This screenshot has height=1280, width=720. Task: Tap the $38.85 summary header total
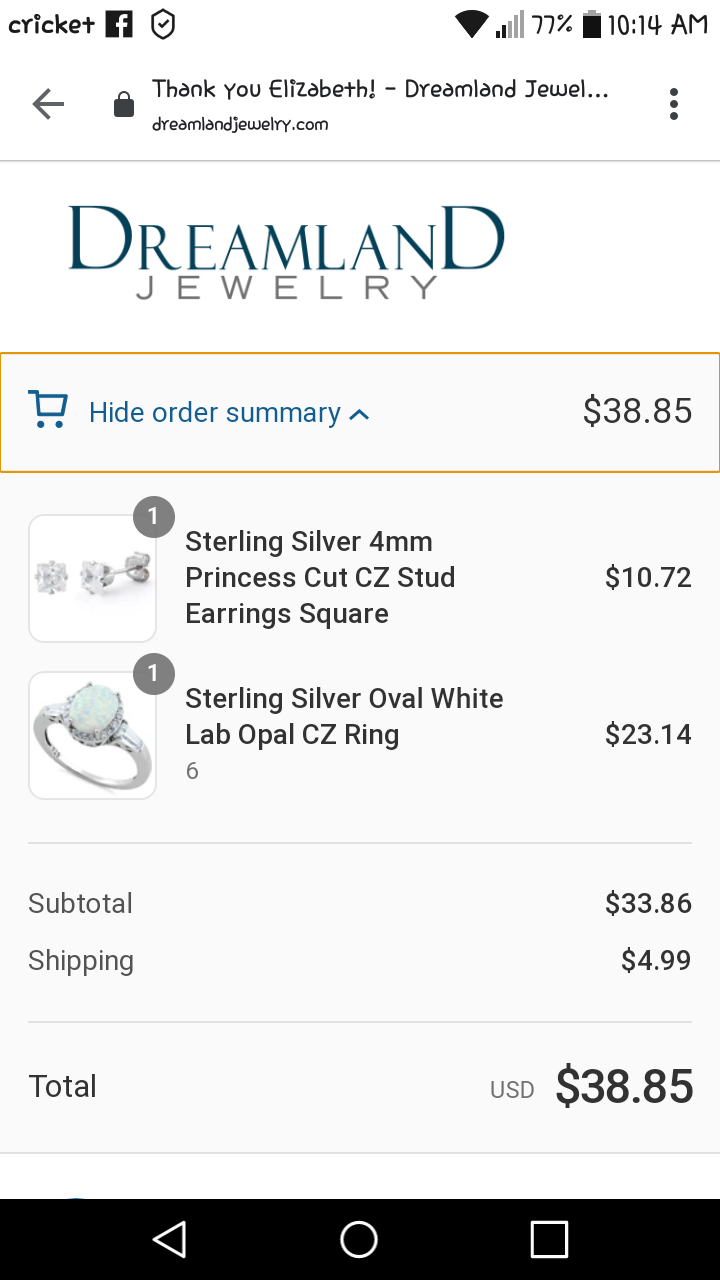[637, 411]
